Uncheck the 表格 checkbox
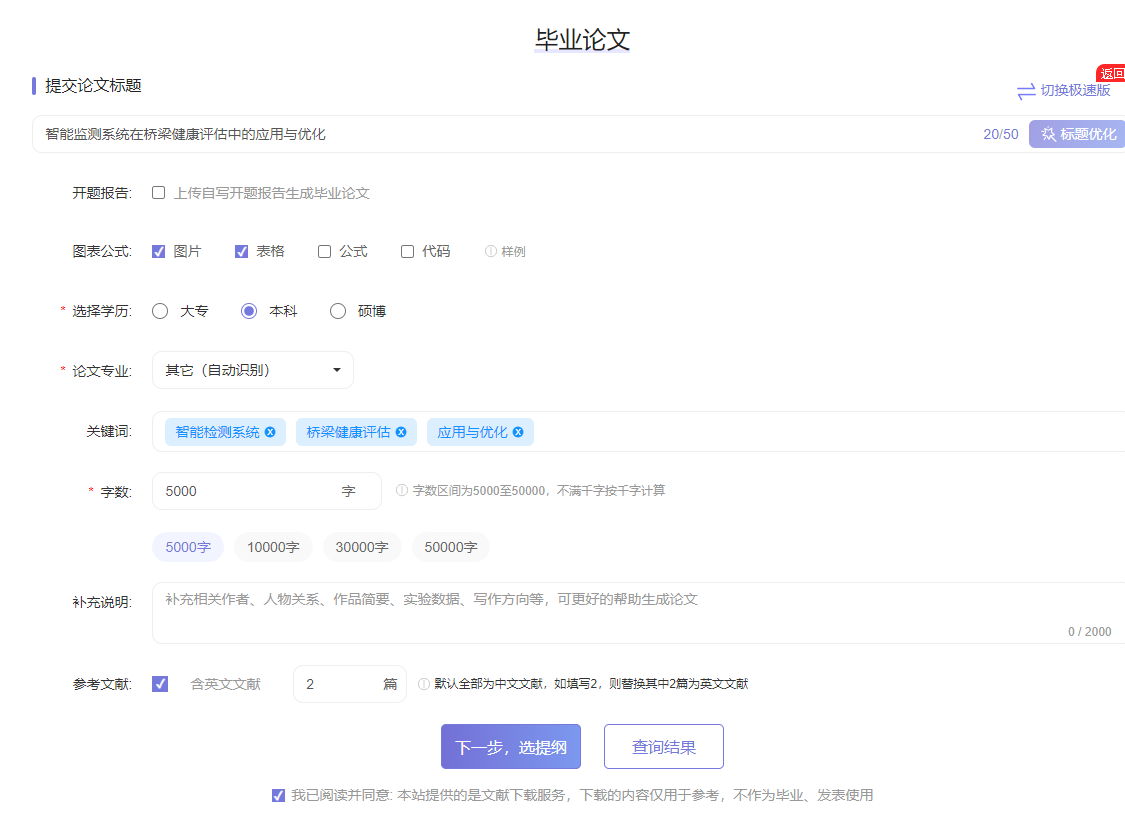 241,251
